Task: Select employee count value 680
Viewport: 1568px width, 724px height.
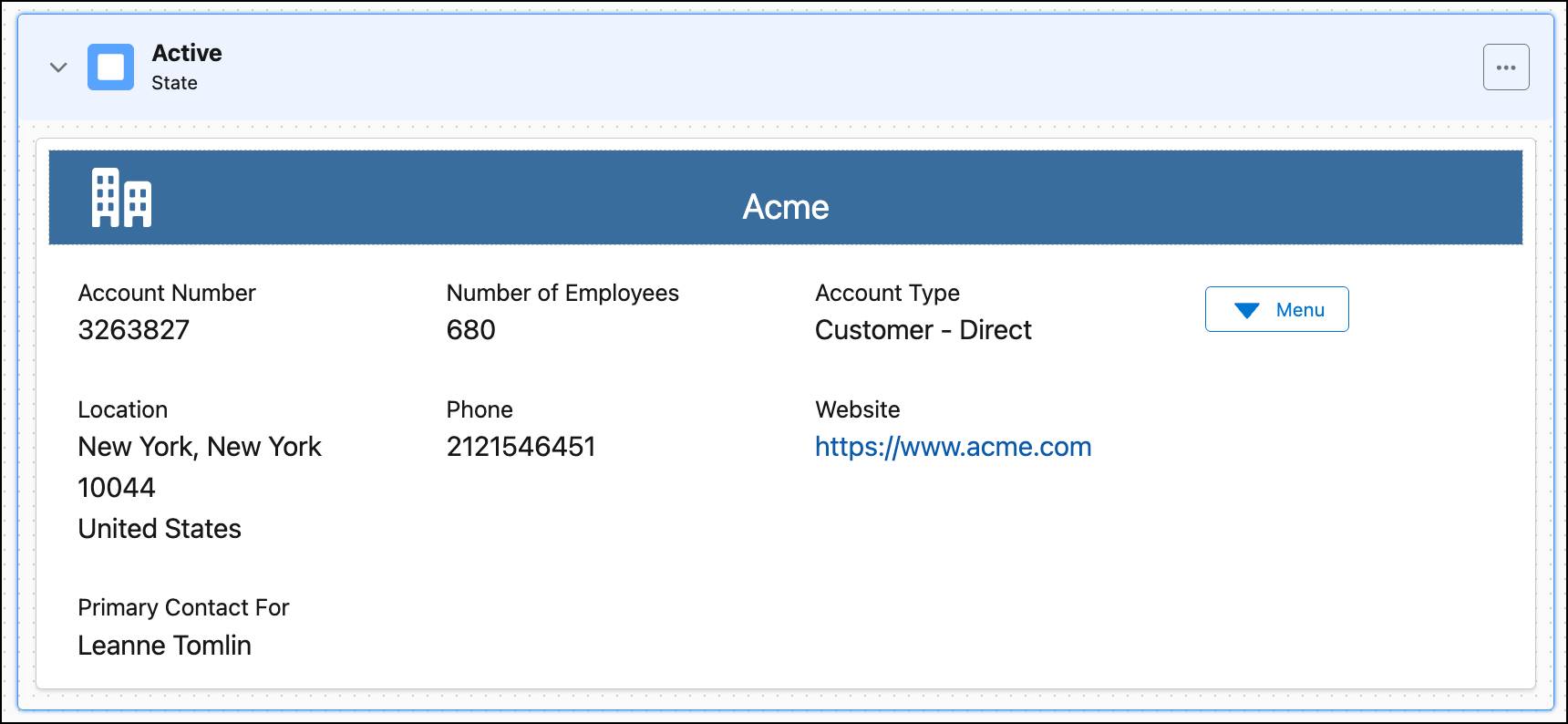Action: (x=471, y=330)
